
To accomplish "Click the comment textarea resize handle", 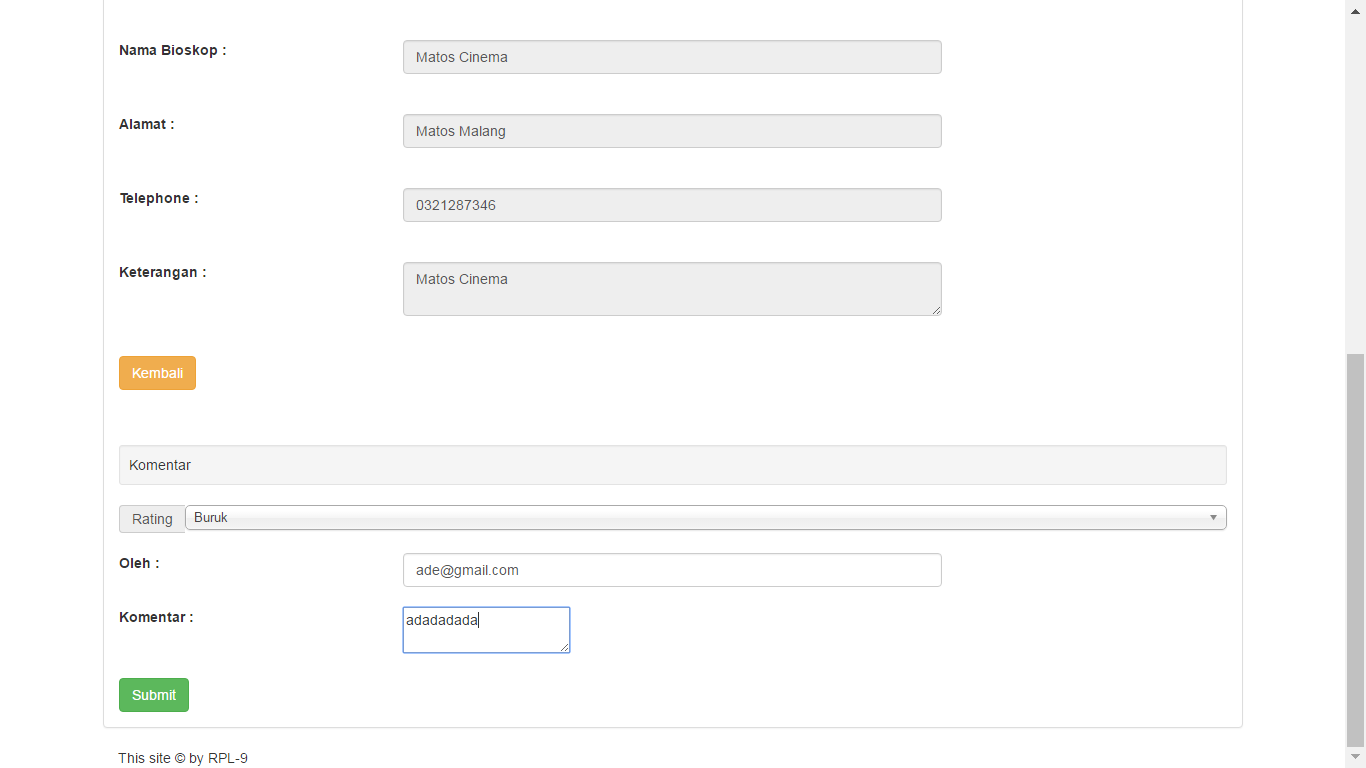I will [564, 647].
